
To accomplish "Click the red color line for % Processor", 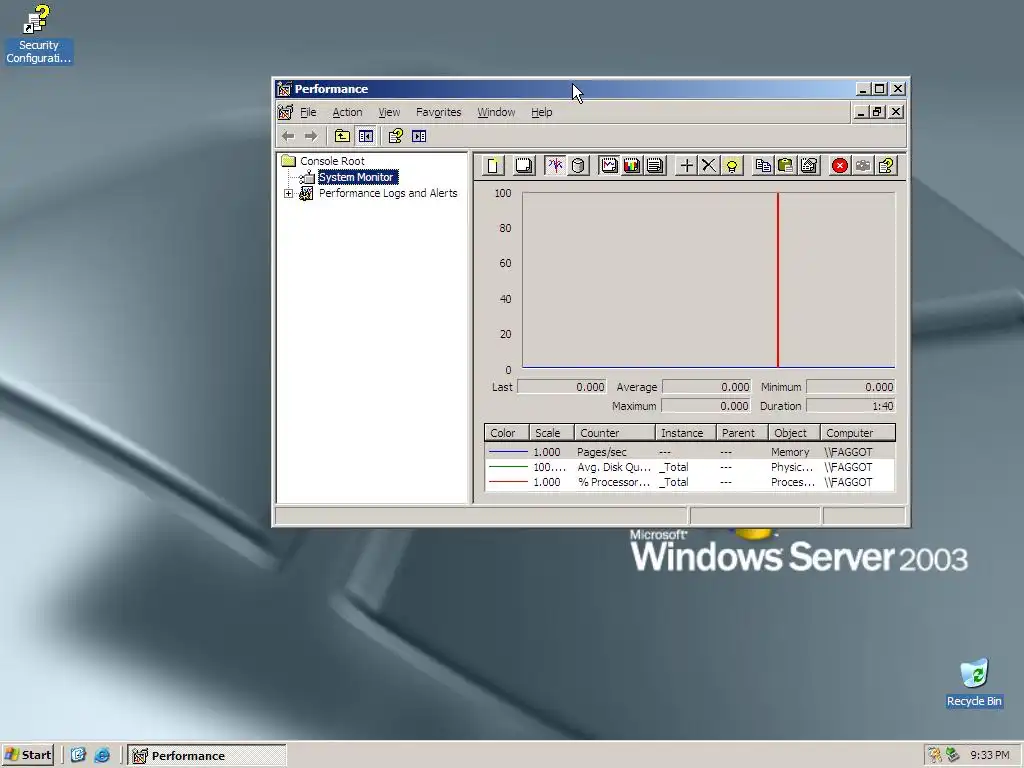I will click(x=508, y=482).
